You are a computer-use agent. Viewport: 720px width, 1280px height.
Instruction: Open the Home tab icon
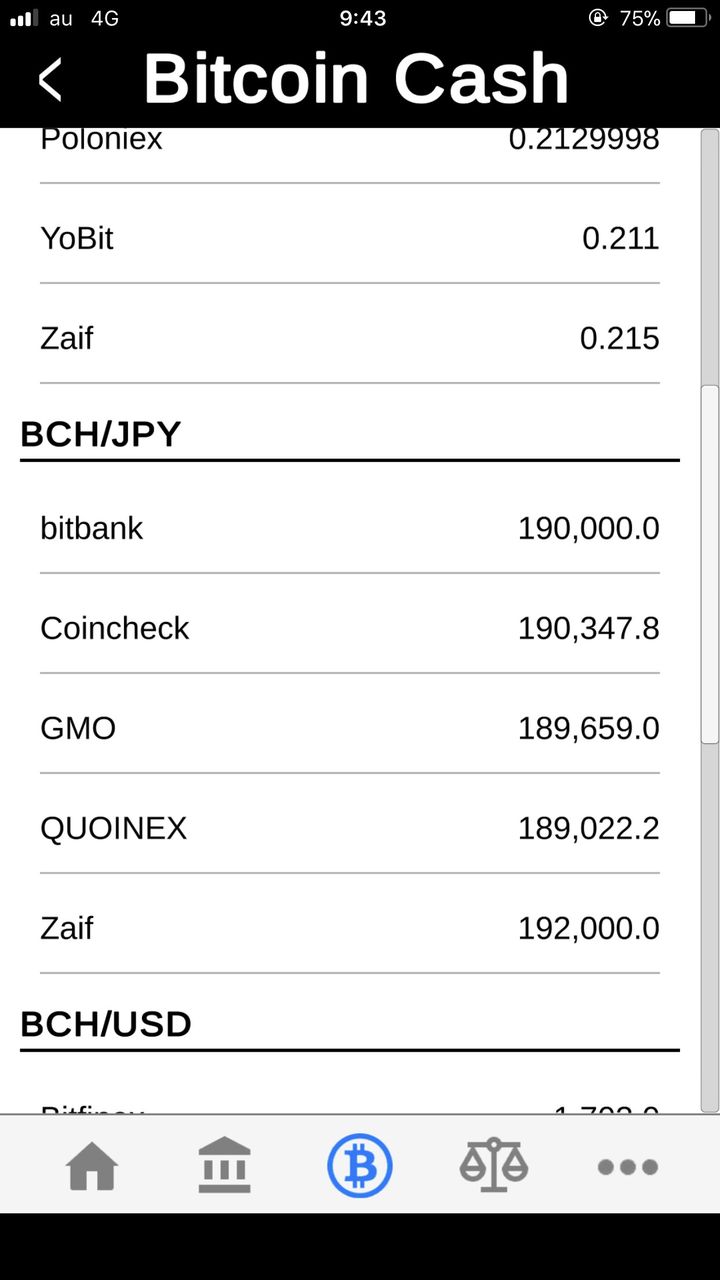pos(92,1166)
